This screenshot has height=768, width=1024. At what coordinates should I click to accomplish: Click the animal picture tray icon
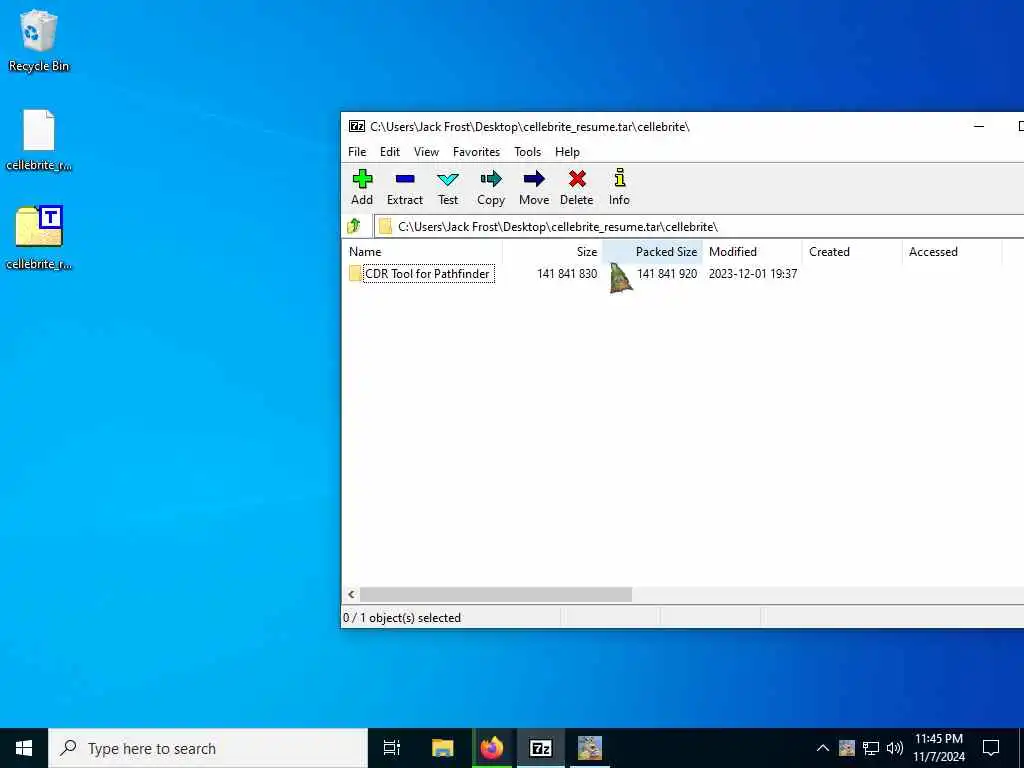(x=846, y=748)
